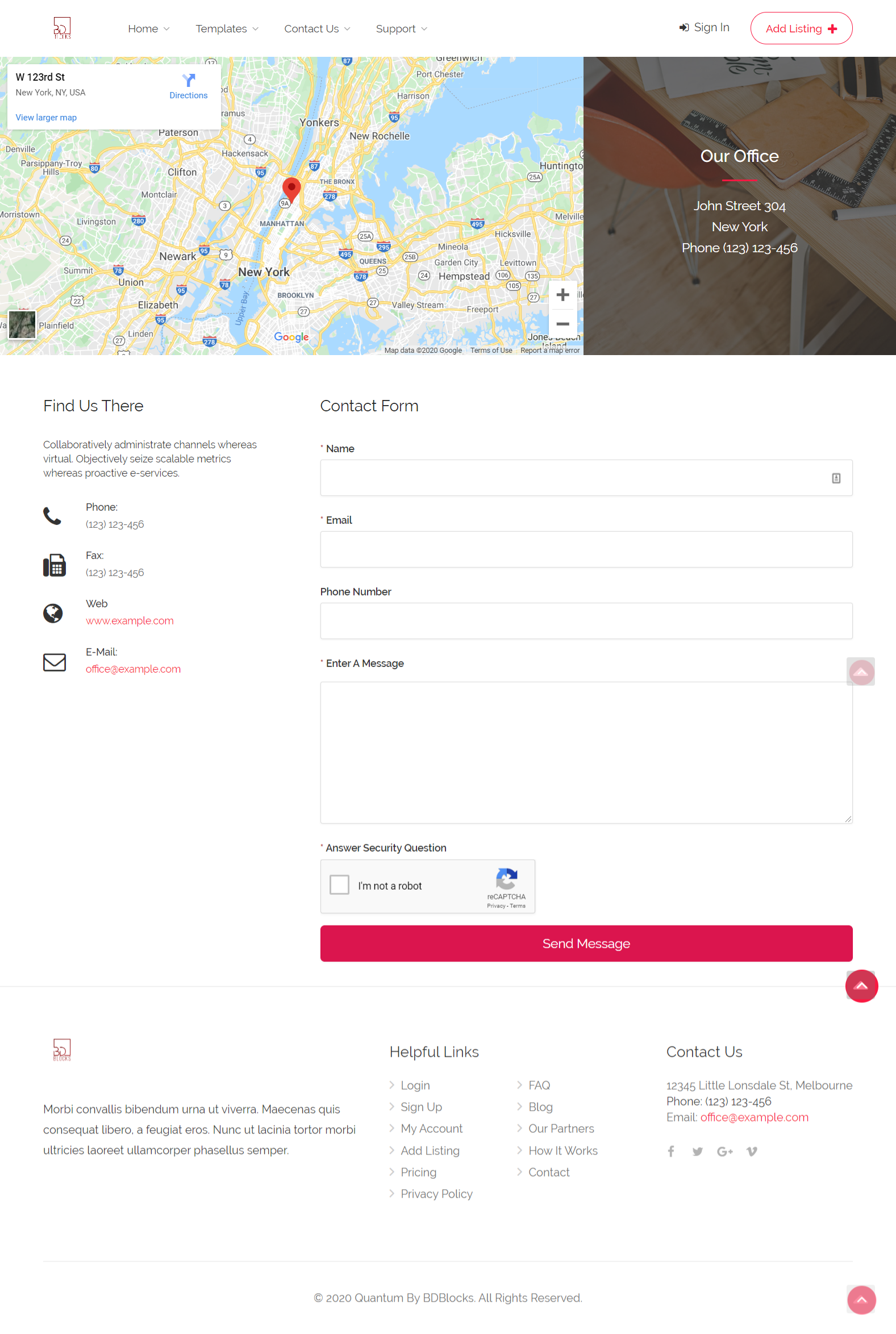Open Our Partners footer link
896x1334 pixels.
coord(561,1128)
